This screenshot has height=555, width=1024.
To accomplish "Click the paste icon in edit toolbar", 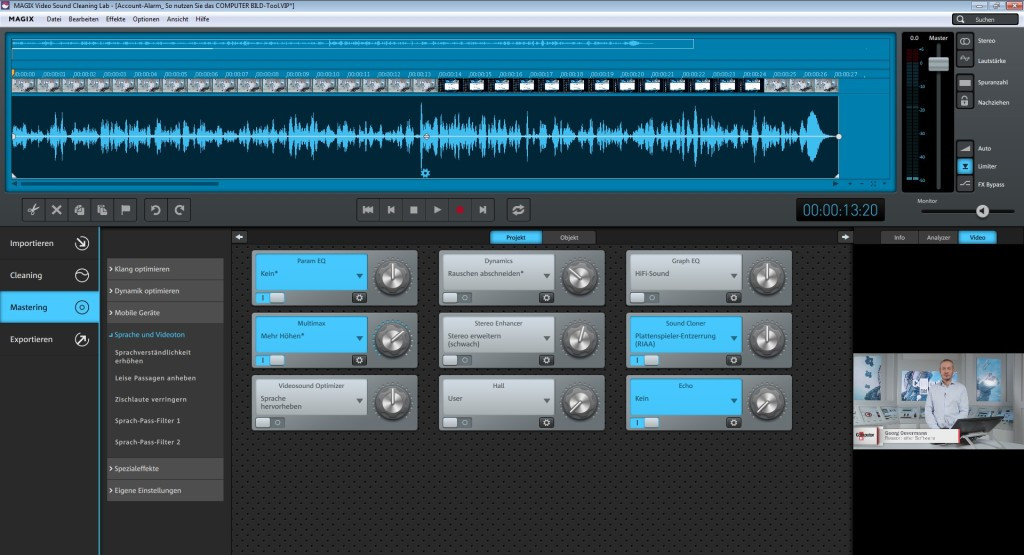I will tap(103, 210).
